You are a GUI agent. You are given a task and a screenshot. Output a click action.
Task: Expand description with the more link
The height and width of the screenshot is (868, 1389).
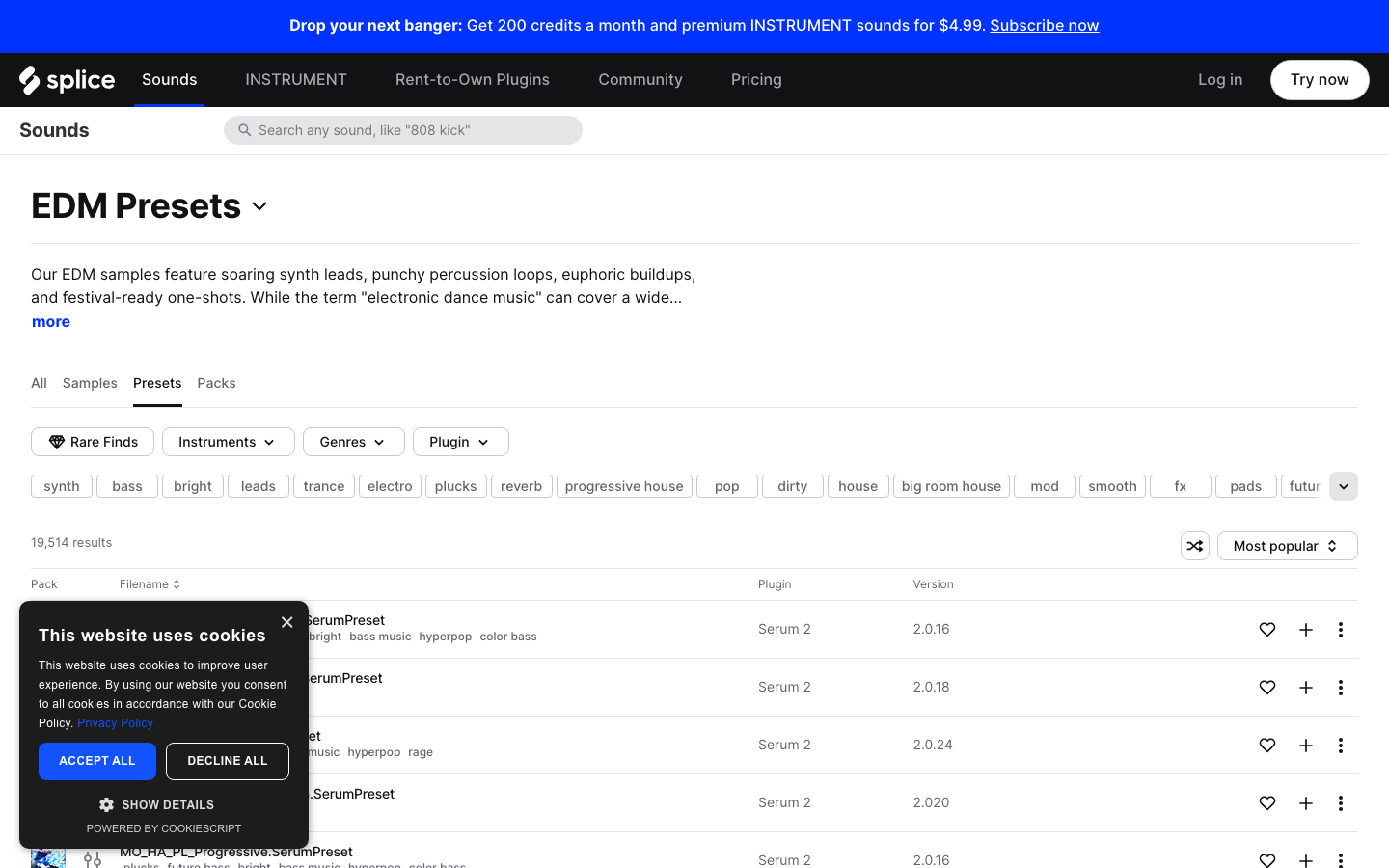coord(51,322)
